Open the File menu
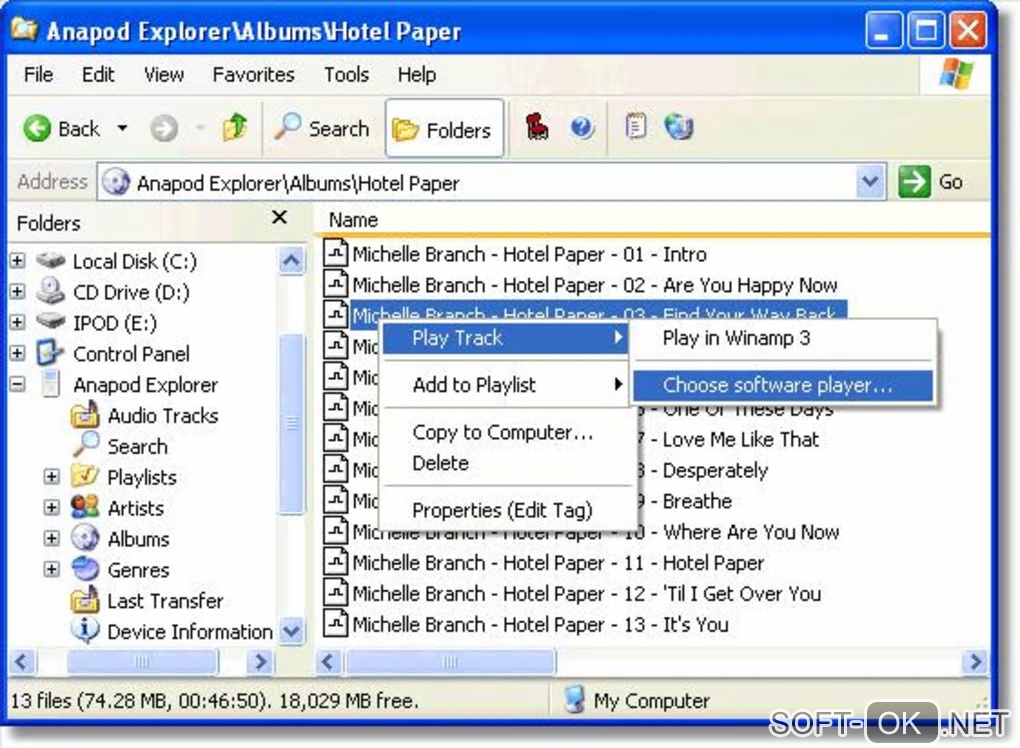The height and width of the screenshot is (748, 1020). pos(38,75)
